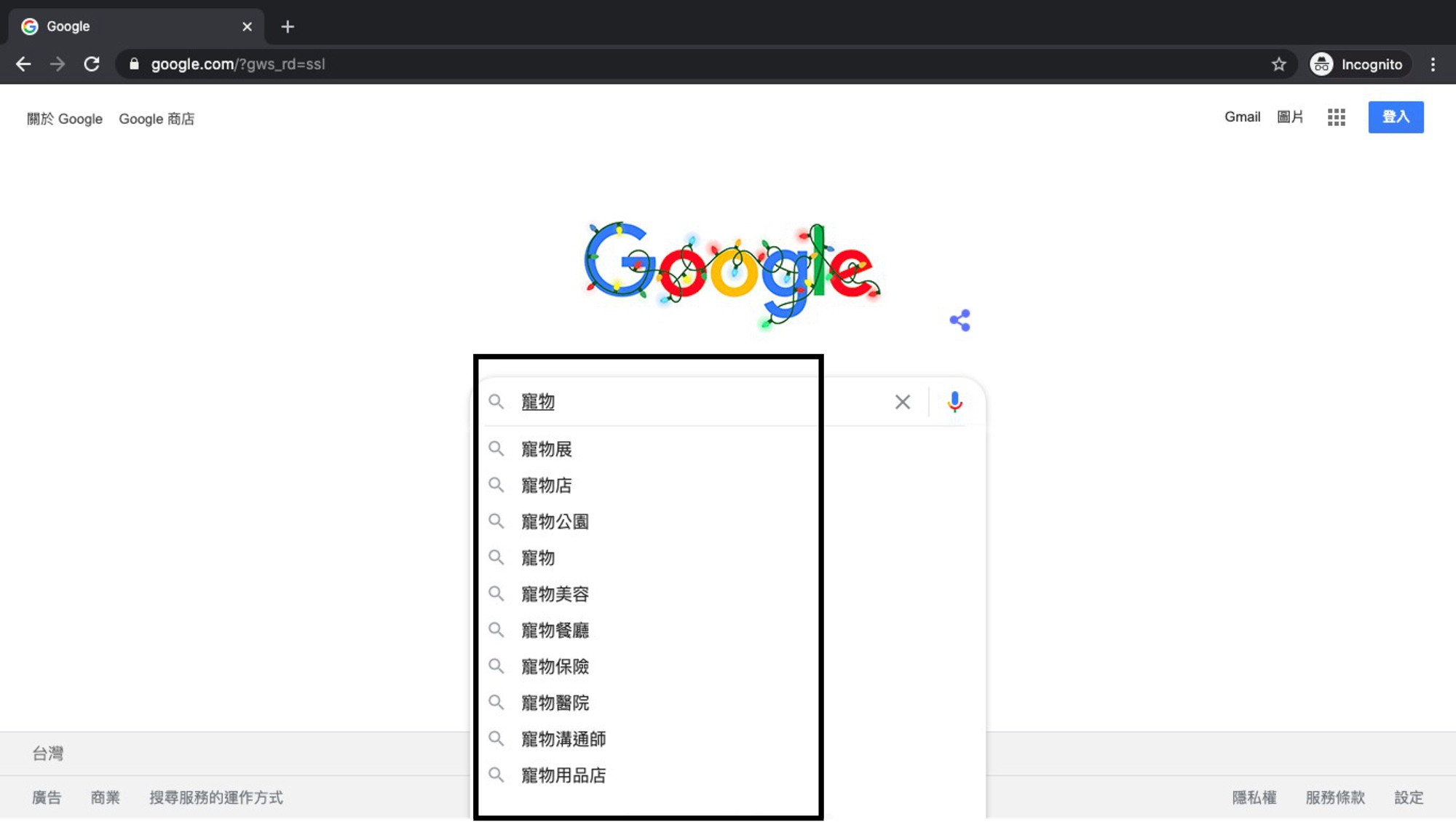Screen dimensions: 1456x822
Task: Click the address bar URL
Action: tap(237, 64)
